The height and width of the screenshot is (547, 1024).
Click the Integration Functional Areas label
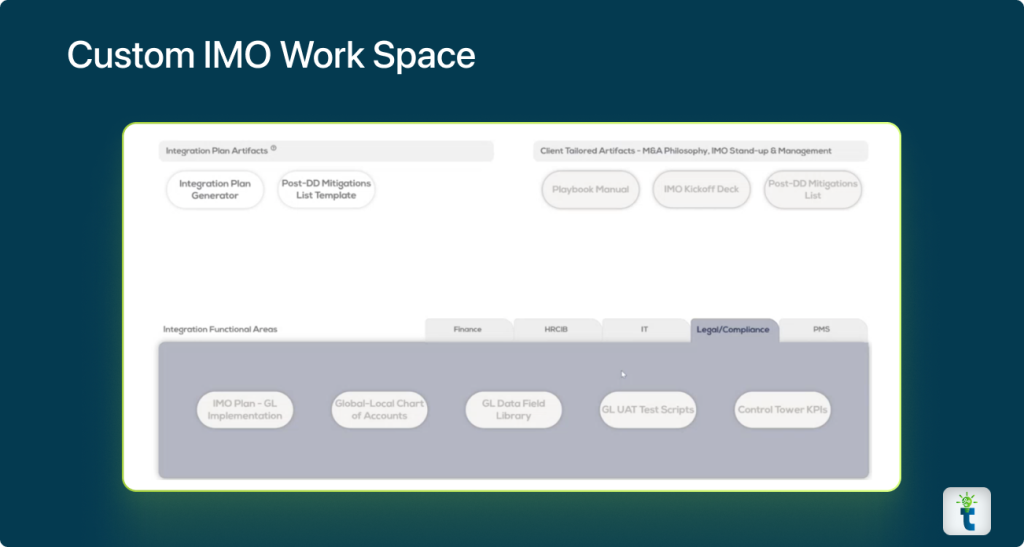pyautogui.click(x=220, y=329)
